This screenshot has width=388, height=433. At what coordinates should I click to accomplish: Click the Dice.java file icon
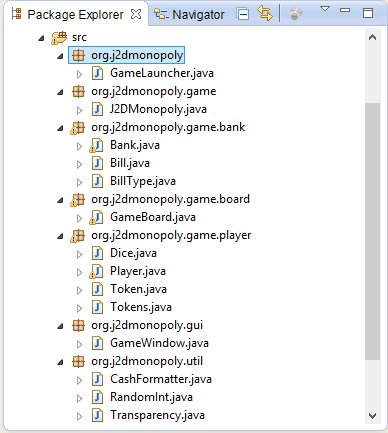[97, 253]
